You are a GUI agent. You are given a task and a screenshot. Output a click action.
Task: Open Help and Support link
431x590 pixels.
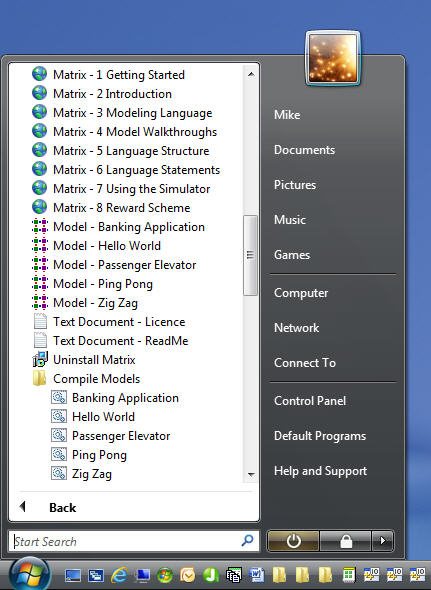[320, 471]
